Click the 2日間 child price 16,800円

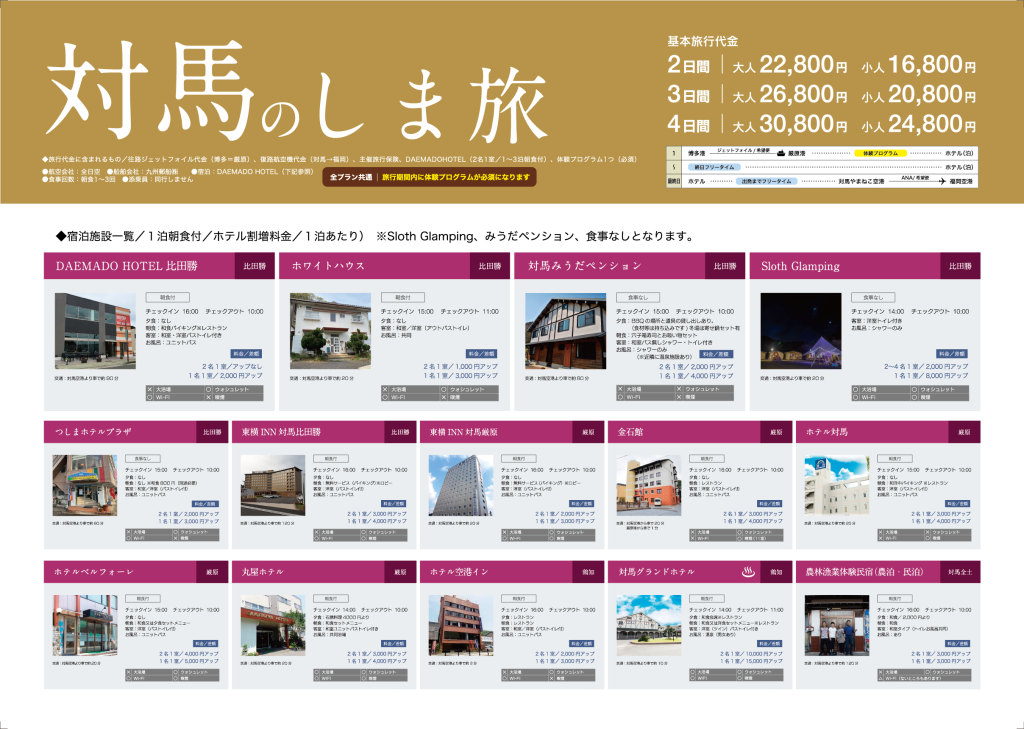919,65
